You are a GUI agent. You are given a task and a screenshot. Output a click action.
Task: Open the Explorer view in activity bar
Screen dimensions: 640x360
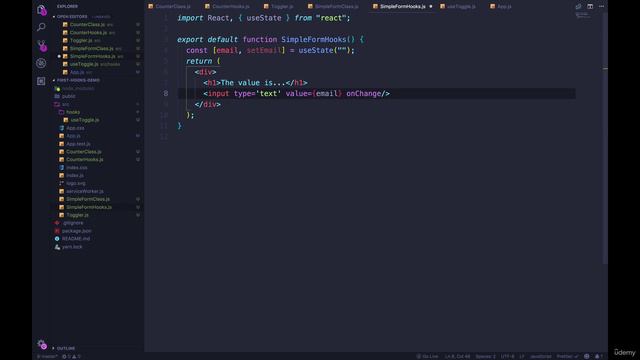point(41,10)
